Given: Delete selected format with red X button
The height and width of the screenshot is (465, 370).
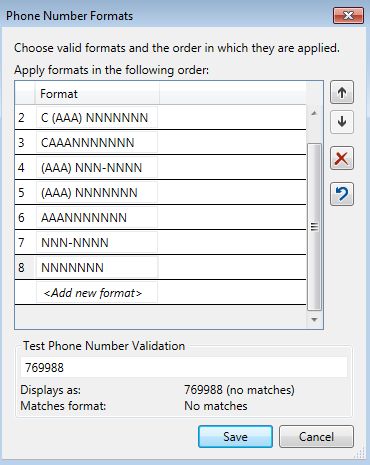Looking at the screenshot, I should [x=342, y=158].
